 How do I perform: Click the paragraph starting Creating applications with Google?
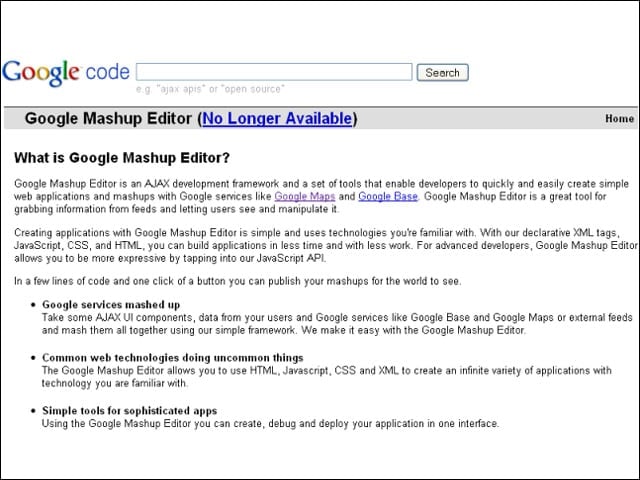coord(326,245)
